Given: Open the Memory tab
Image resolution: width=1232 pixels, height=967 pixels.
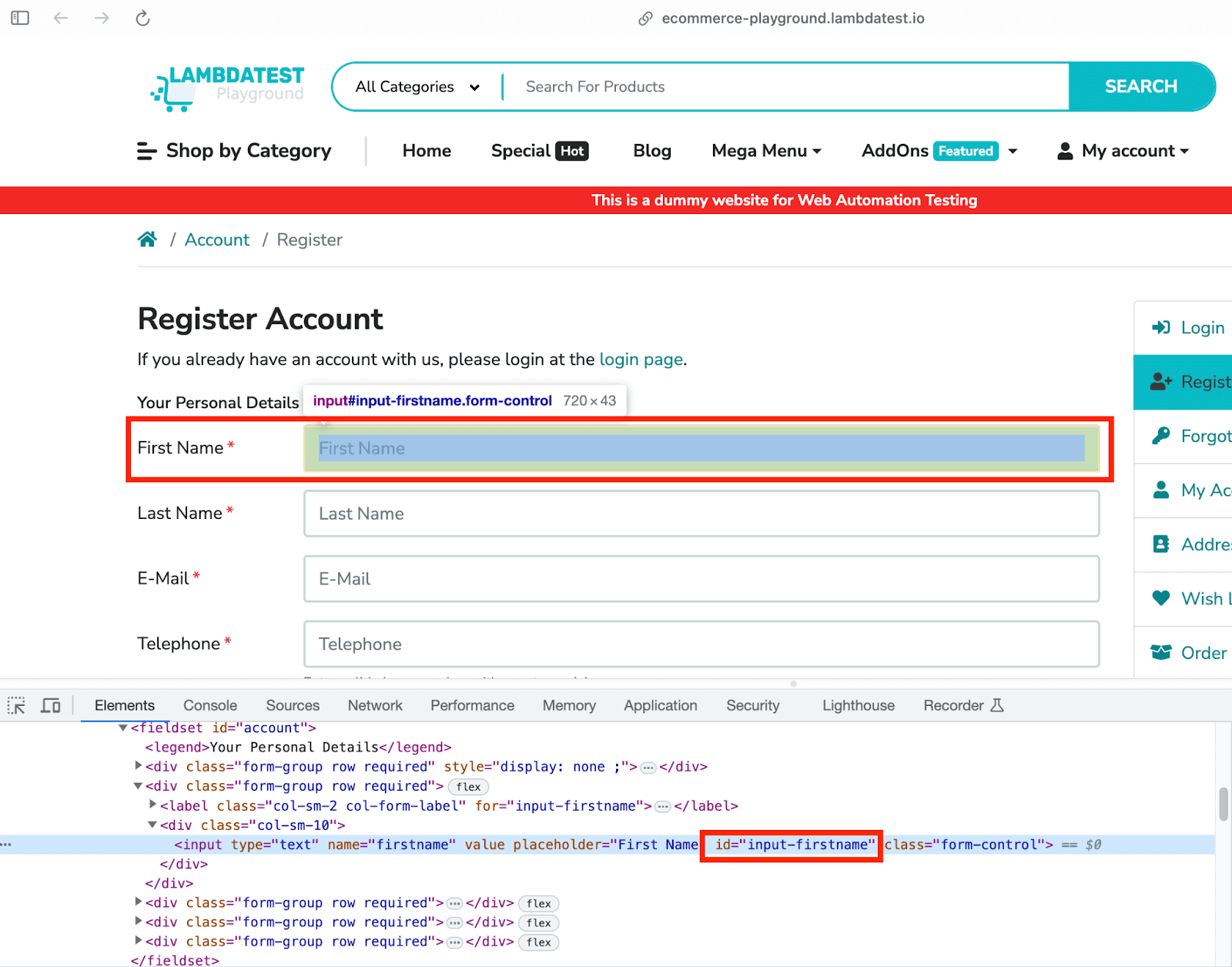Looking at the screenshot, I should (x=569, y=705).
